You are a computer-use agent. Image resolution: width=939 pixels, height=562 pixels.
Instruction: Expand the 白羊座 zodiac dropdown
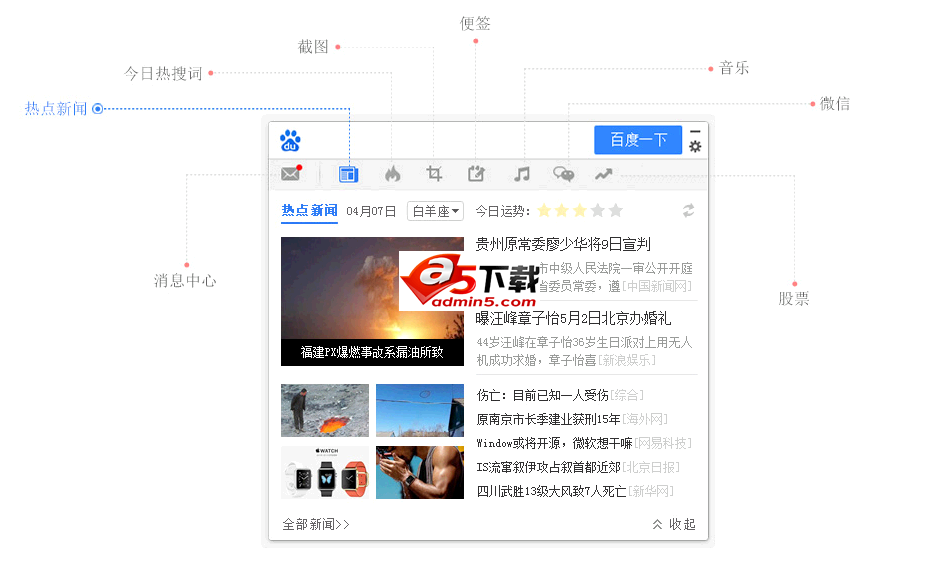click(x=435, y=211)
